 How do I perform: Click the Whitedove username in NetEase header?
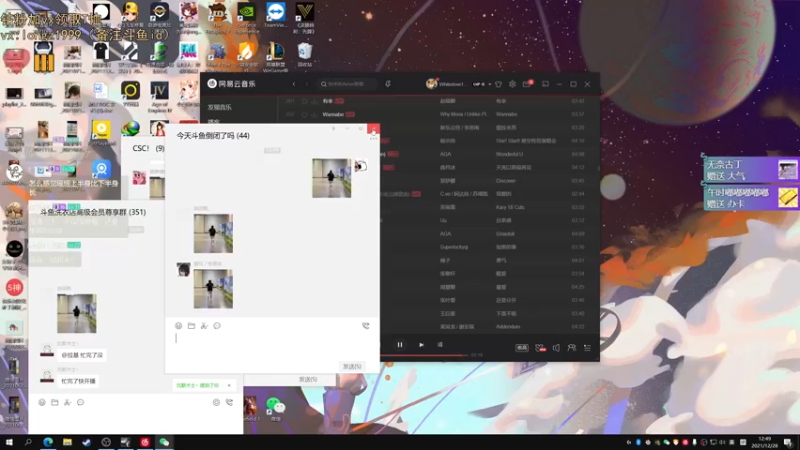(452, 84)
